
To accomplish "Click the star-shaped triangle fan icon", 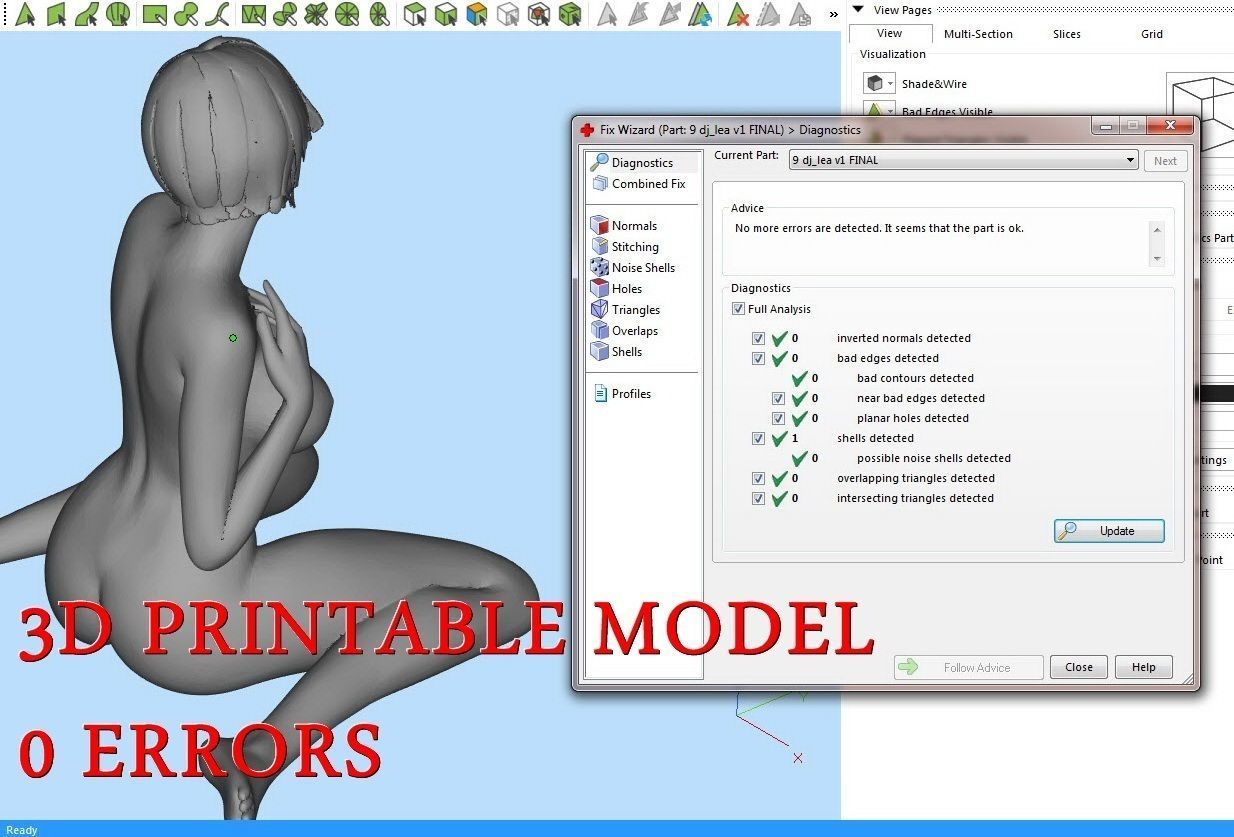I will click(x=316, y=15).
